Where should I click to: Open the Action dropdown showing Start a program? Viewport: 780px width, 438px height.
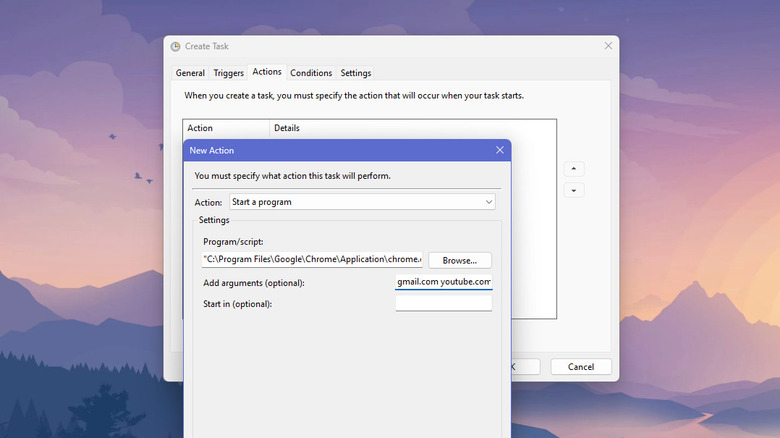362,202
